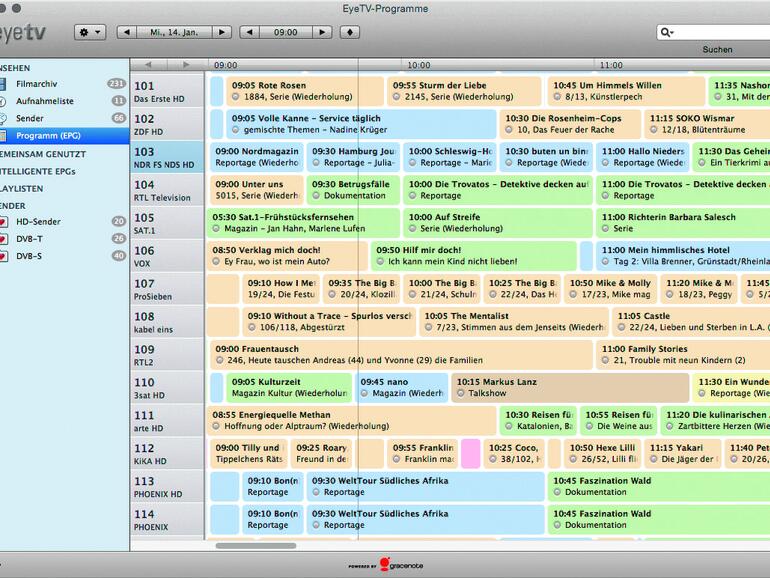Screen dimensions: 770x578
Task: Click the pink block on KiKA row
Action: tap(470, 453)
